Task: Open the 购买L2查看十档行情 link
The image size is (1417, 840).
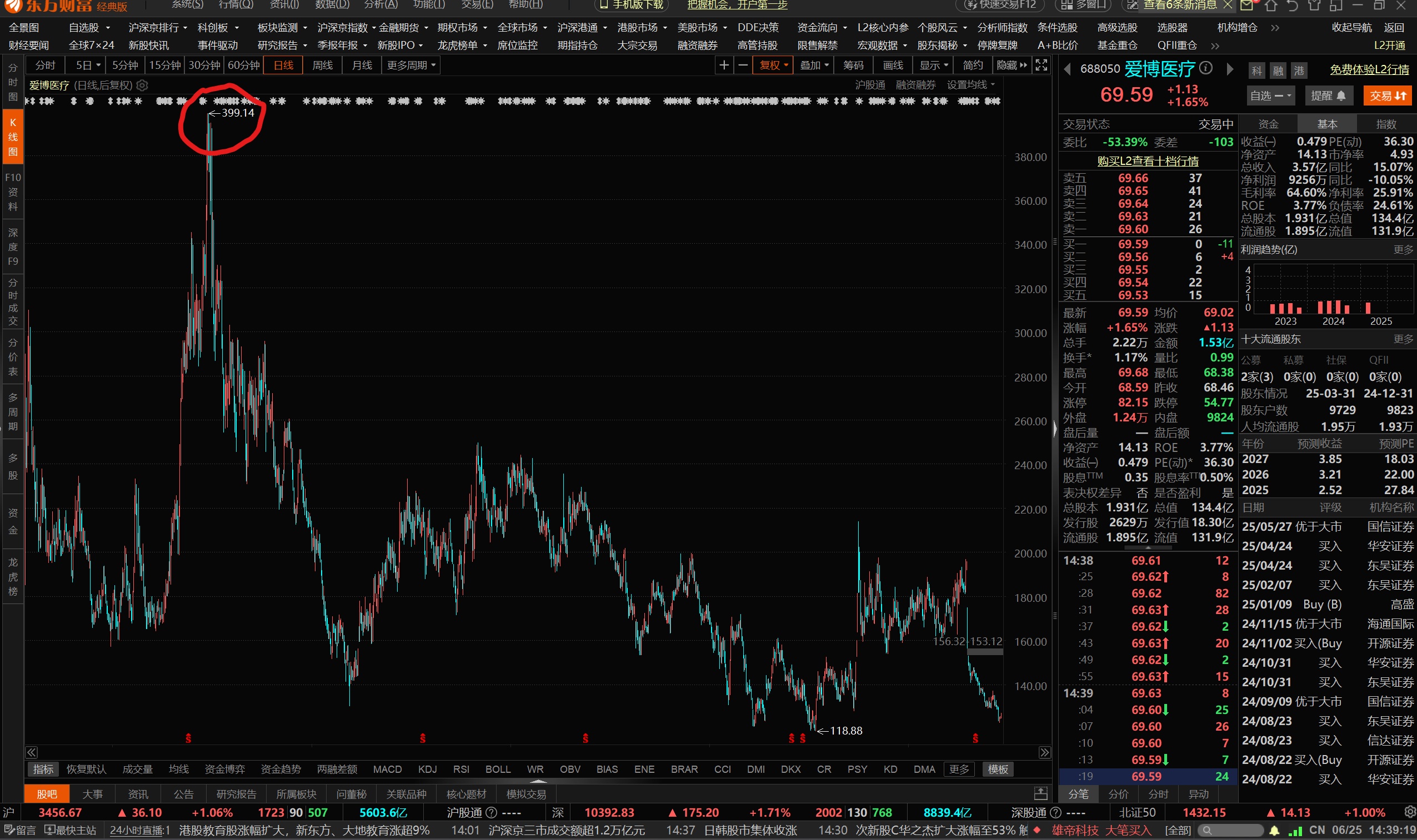Action: (1148, 162)
